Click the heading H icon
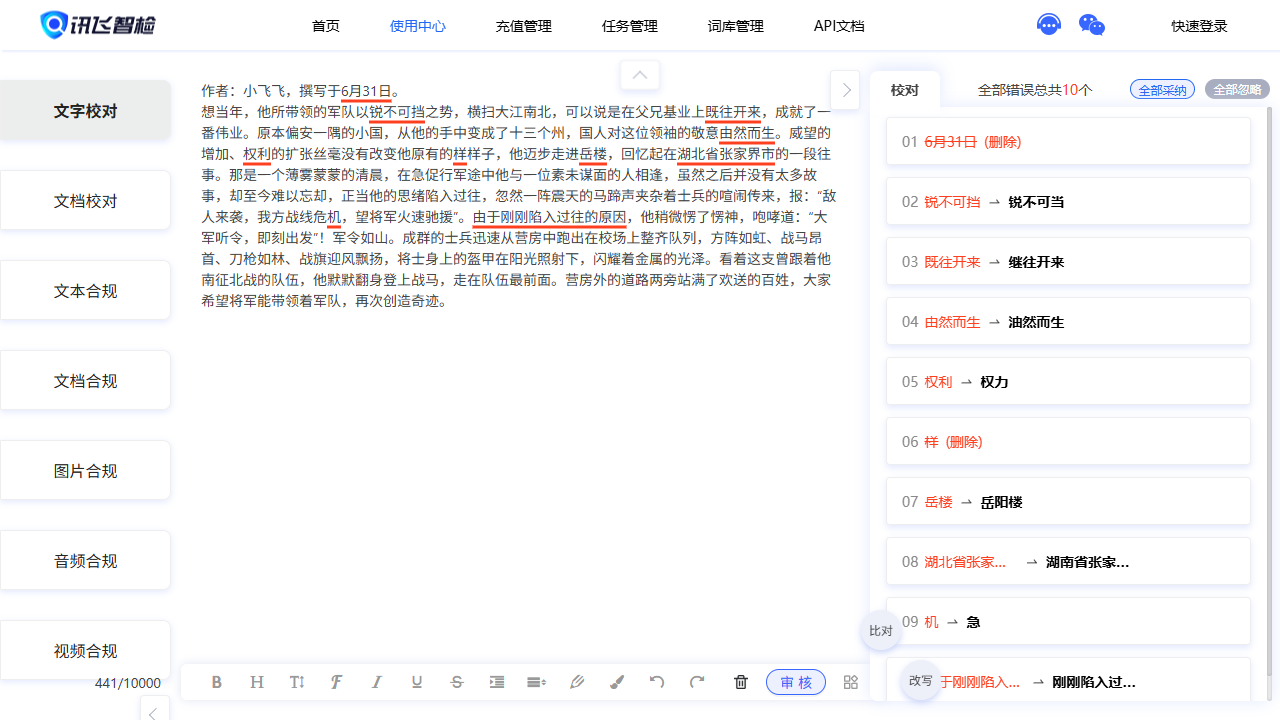The image size is (1280, 720). [x=257, y=682]
